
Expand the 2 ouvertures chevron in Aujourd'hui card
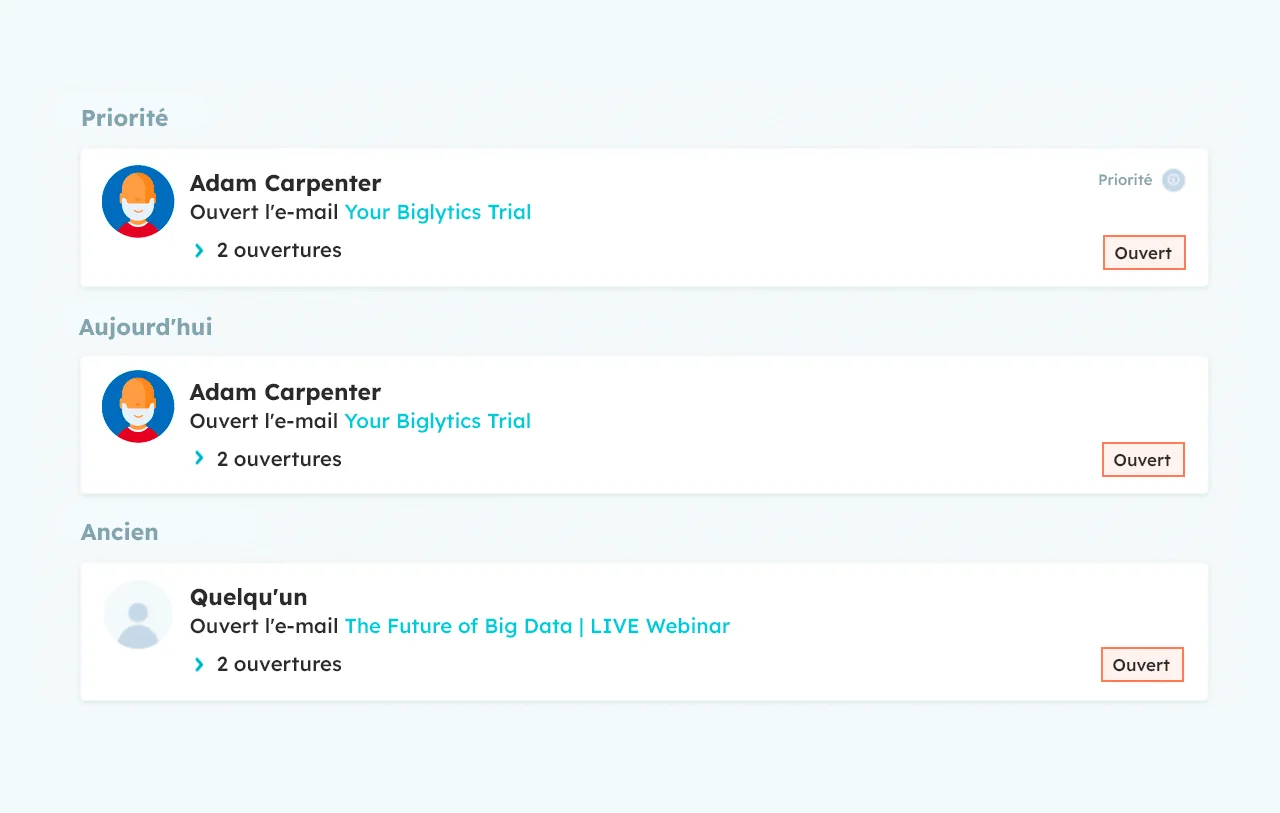click(x=199, y=458)
